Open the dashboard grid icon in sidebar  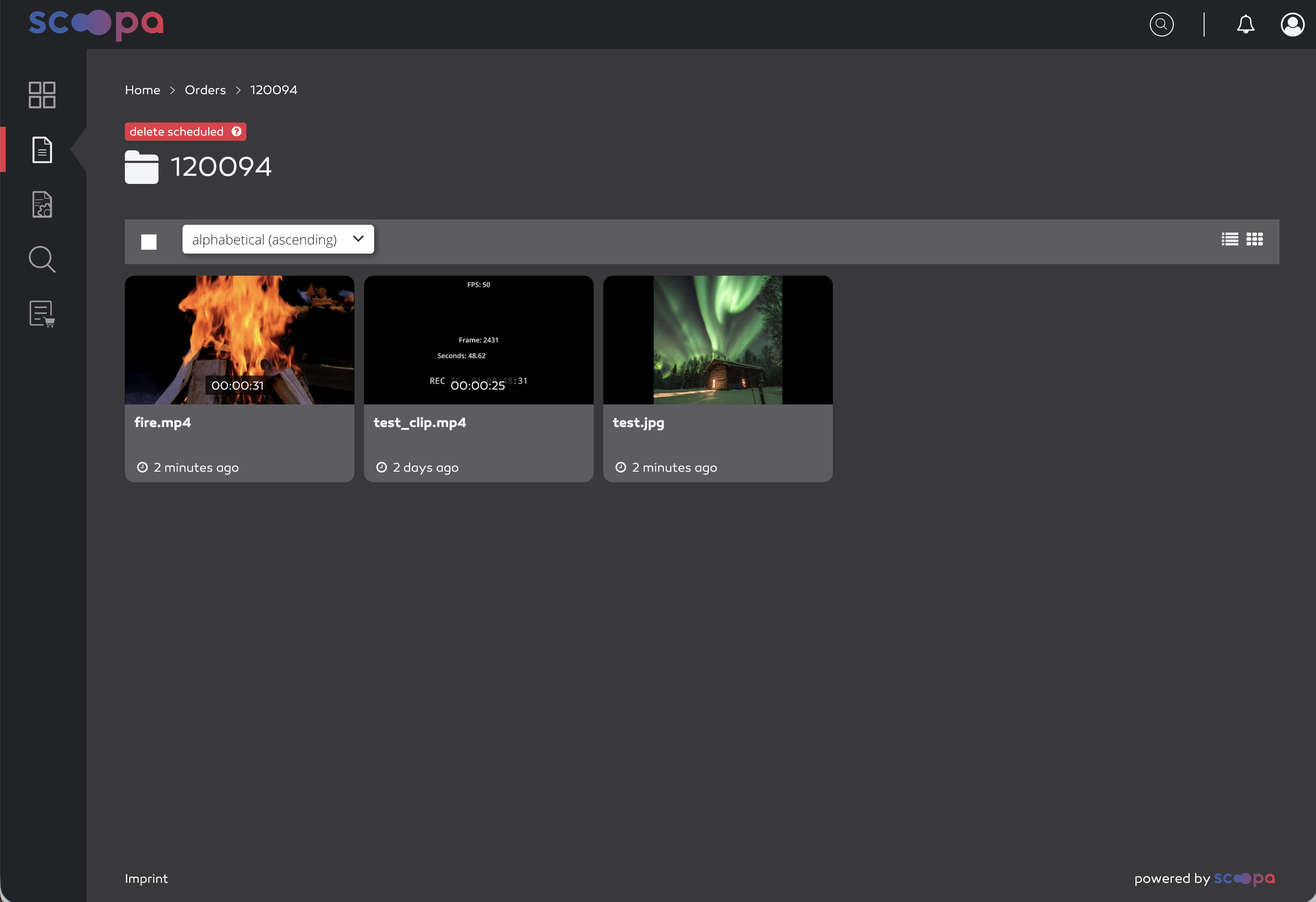(42, 95)
